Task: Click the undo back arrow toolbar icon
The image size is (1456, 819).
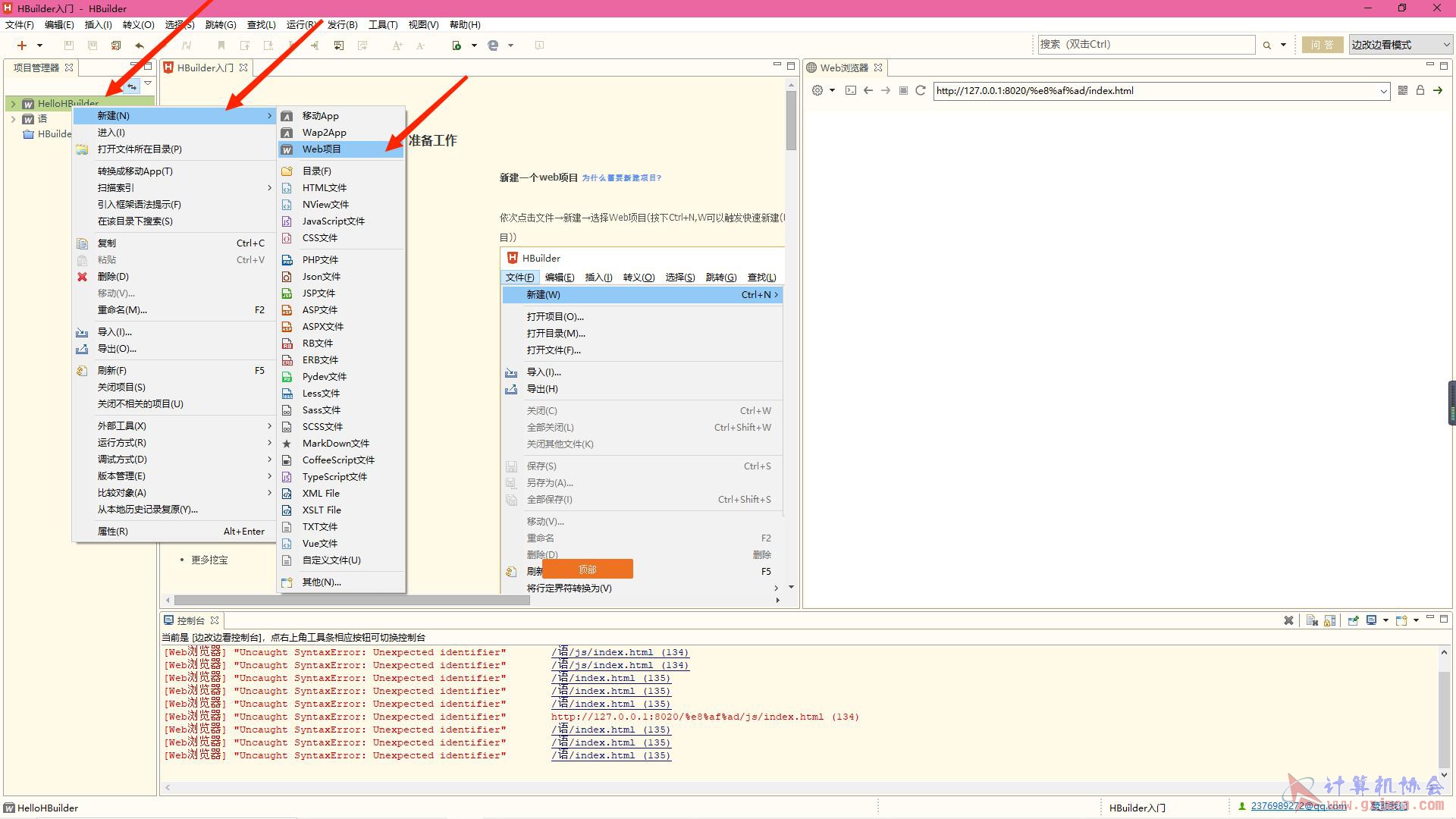Action: click(x=140, y=45)
